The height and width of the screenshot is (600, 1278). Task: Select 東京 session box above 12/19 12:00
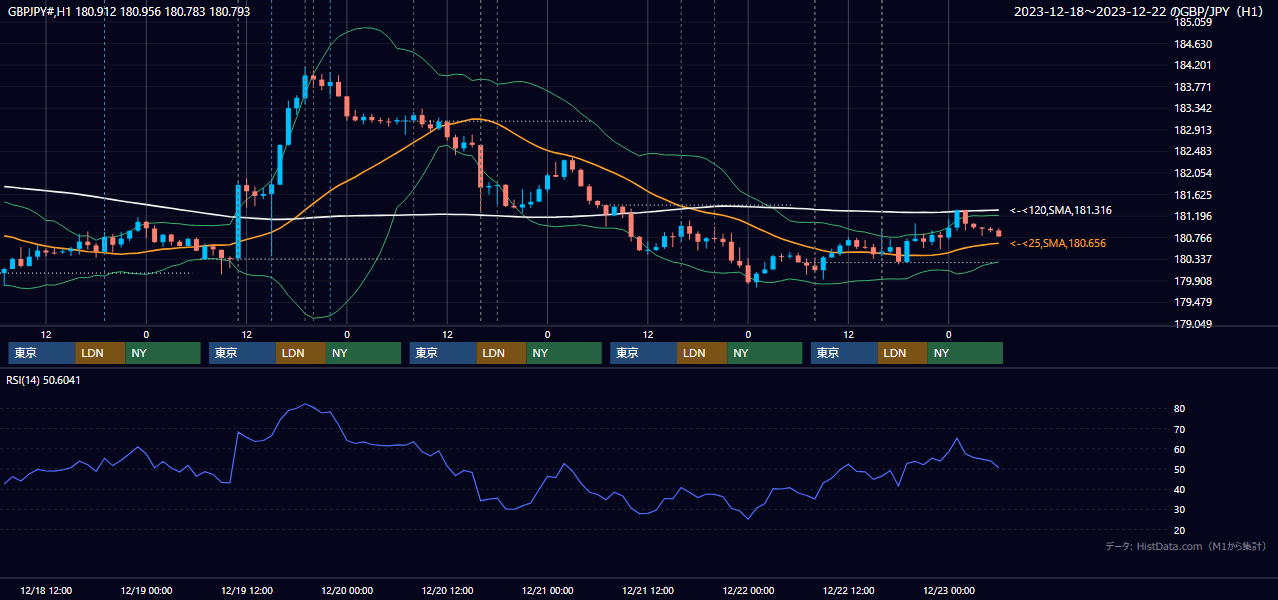pos(243,353)
